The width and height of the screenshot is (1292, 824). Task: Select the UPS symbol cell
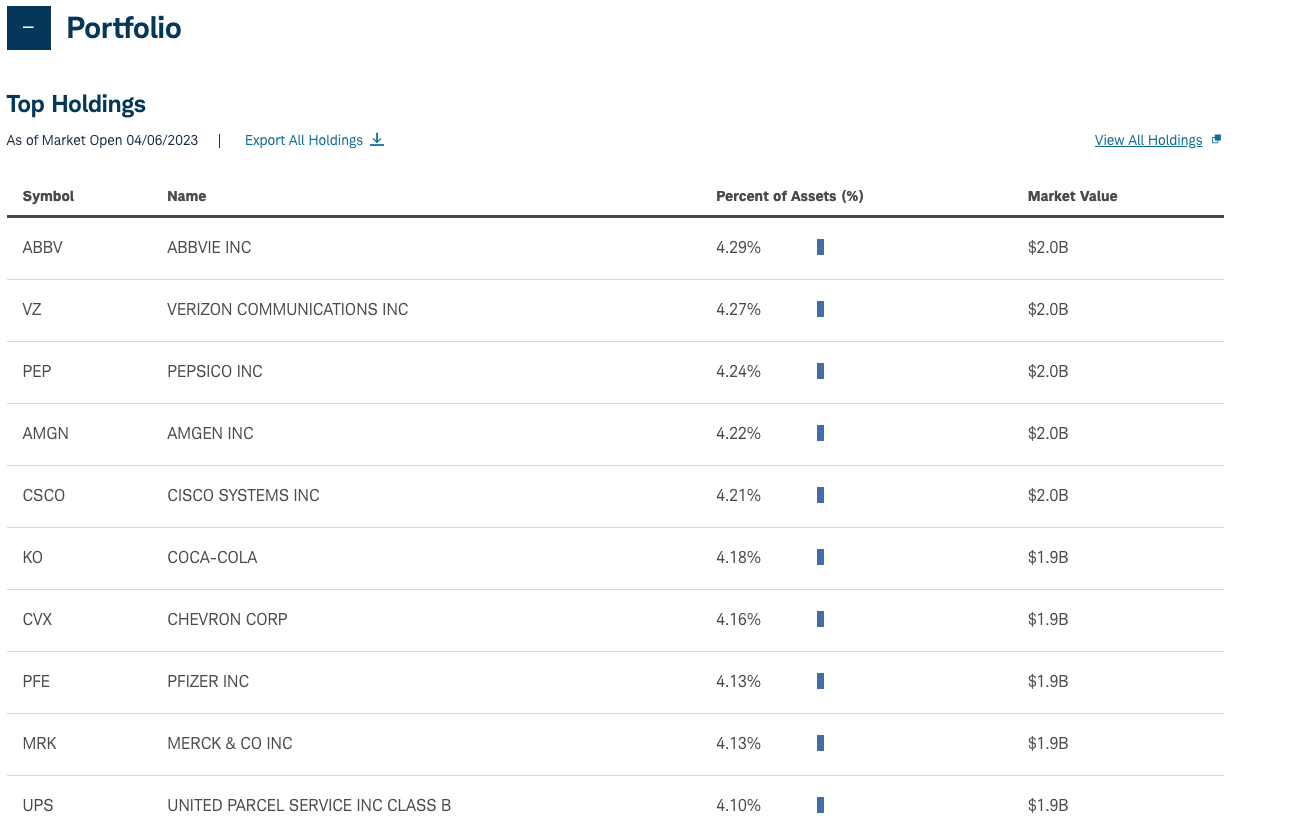pyautogui.click(x=37, y=805)
